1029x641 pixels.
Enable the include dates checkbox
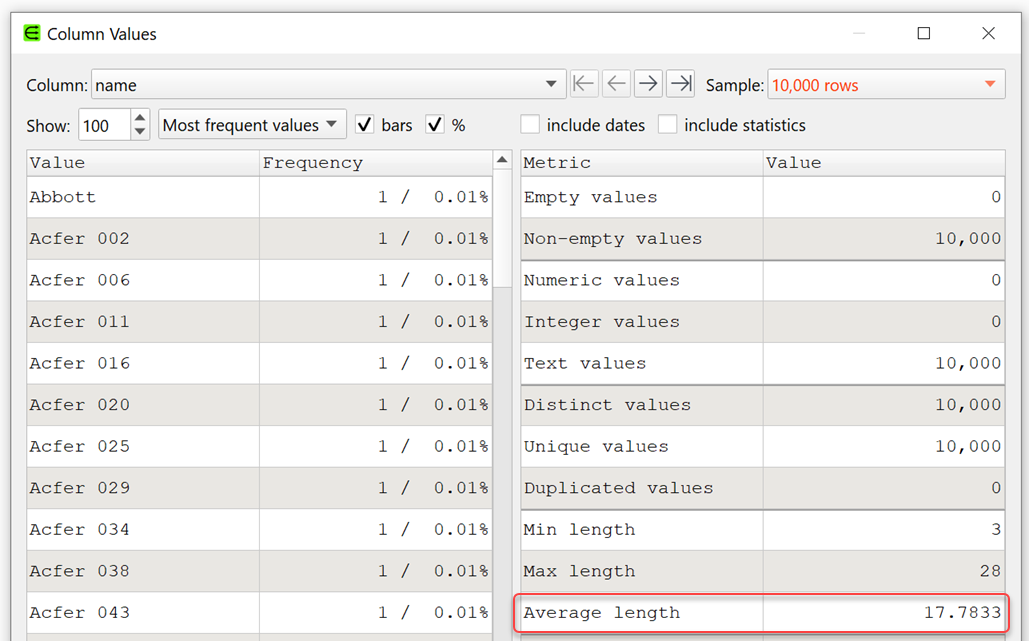(x=530, y=125)
